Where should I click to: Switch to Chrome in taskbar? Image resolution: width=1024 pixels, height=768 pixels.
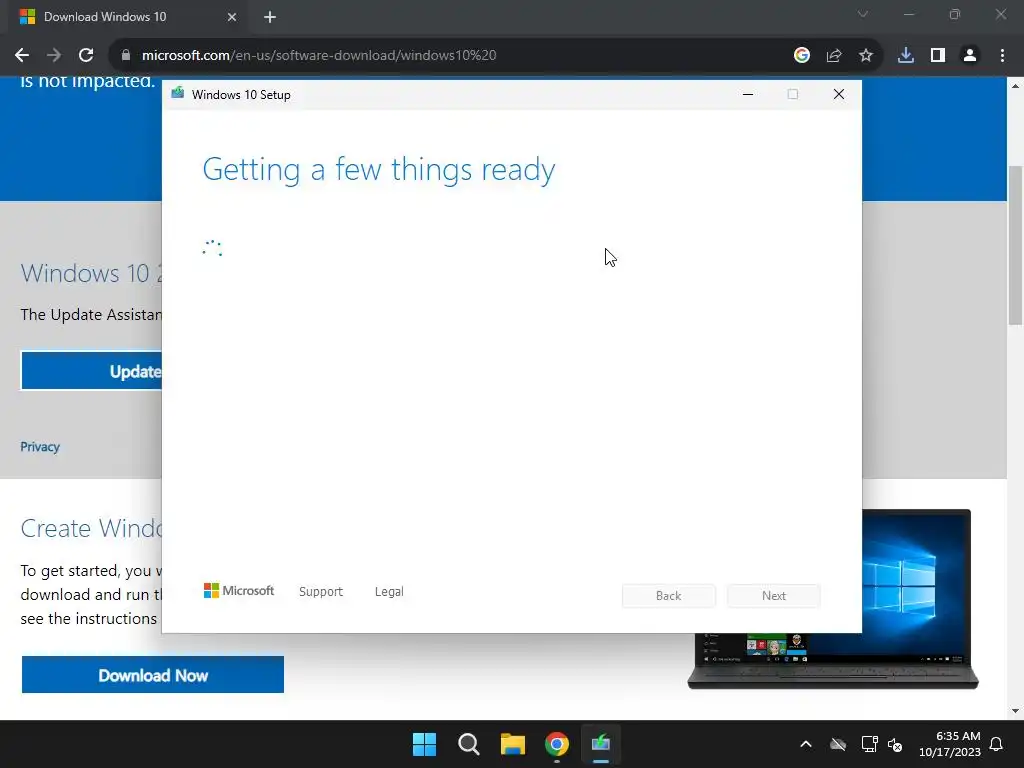[557, 744]
